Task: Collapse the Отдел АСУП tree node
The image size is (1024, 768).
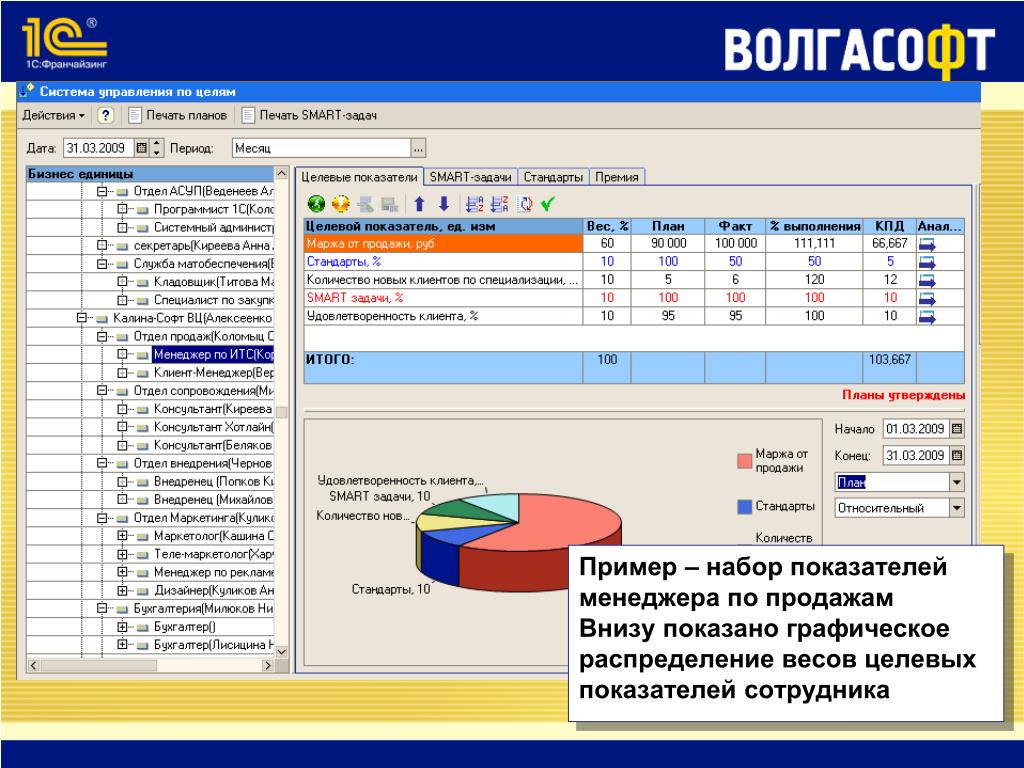Action: (102, 191)
